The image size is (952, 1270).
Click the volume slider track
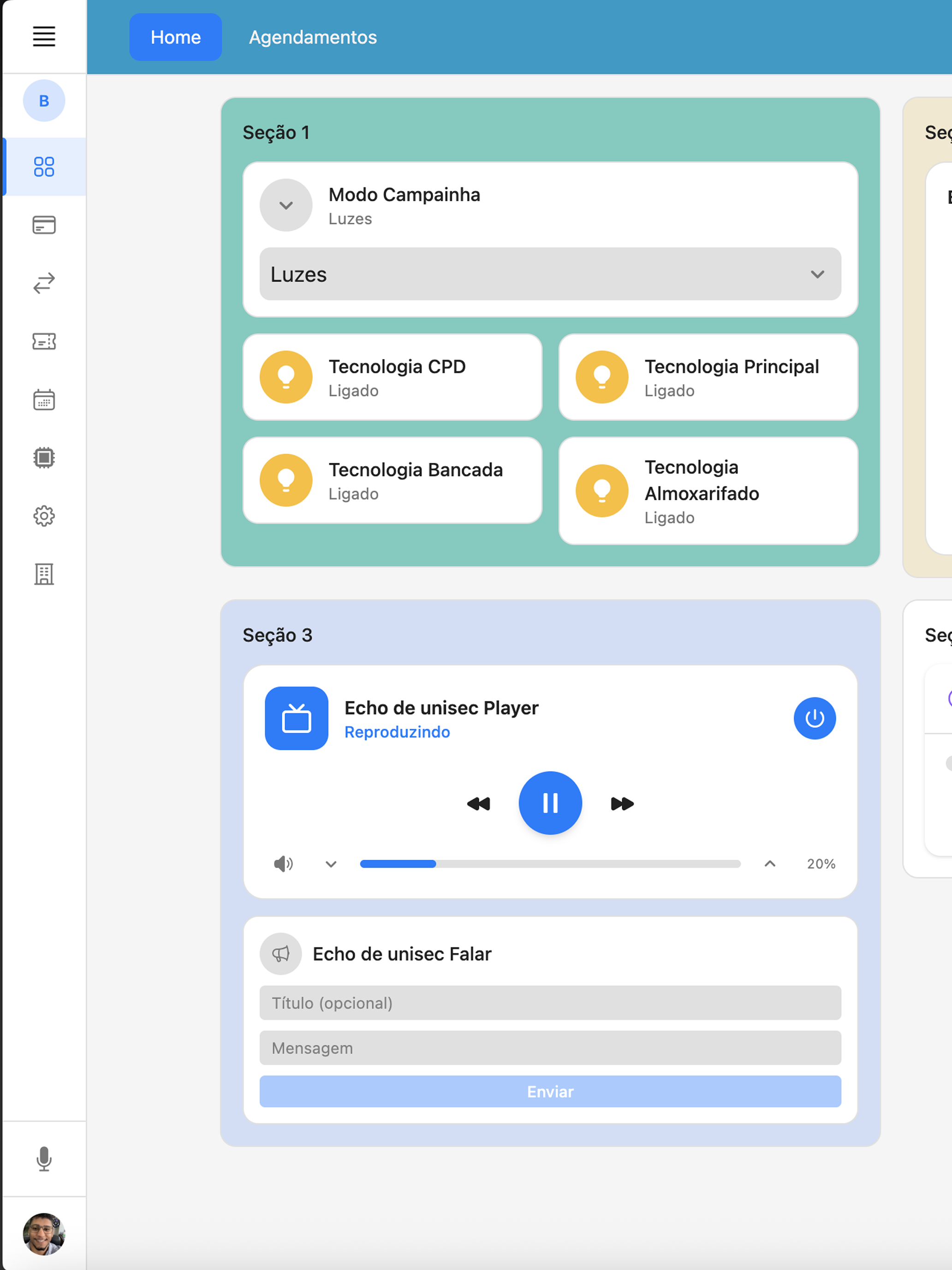(550, 863)
